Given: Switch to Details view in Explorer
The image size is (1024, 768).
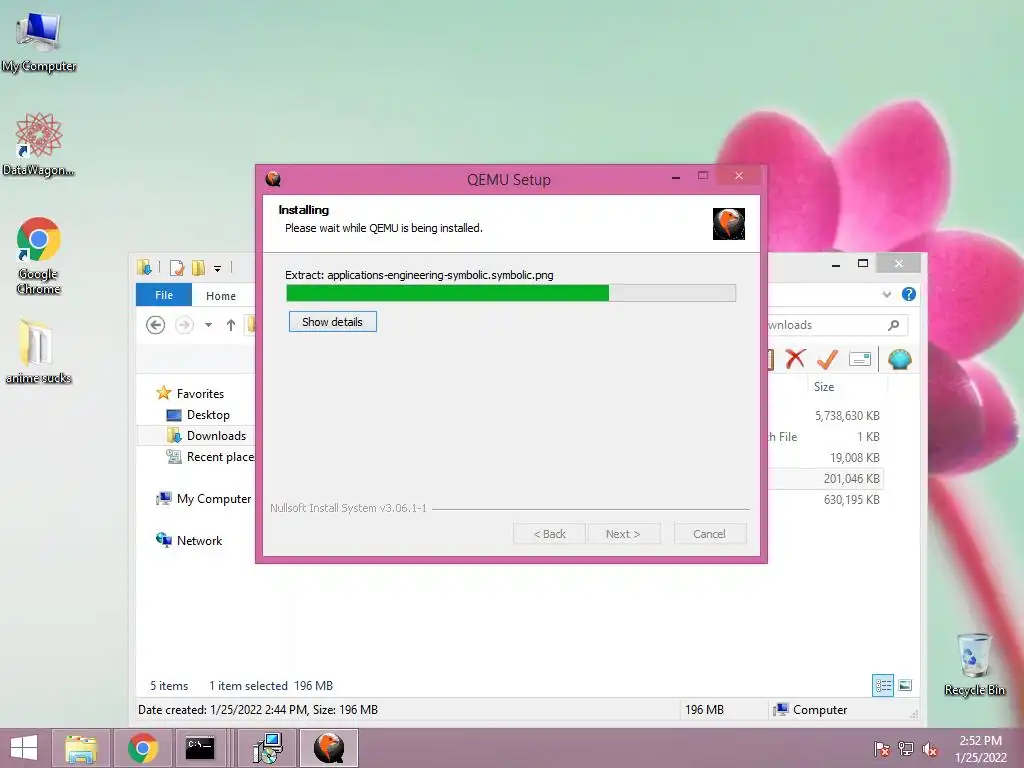Looking at the screenshot, I should pos(883,685).
